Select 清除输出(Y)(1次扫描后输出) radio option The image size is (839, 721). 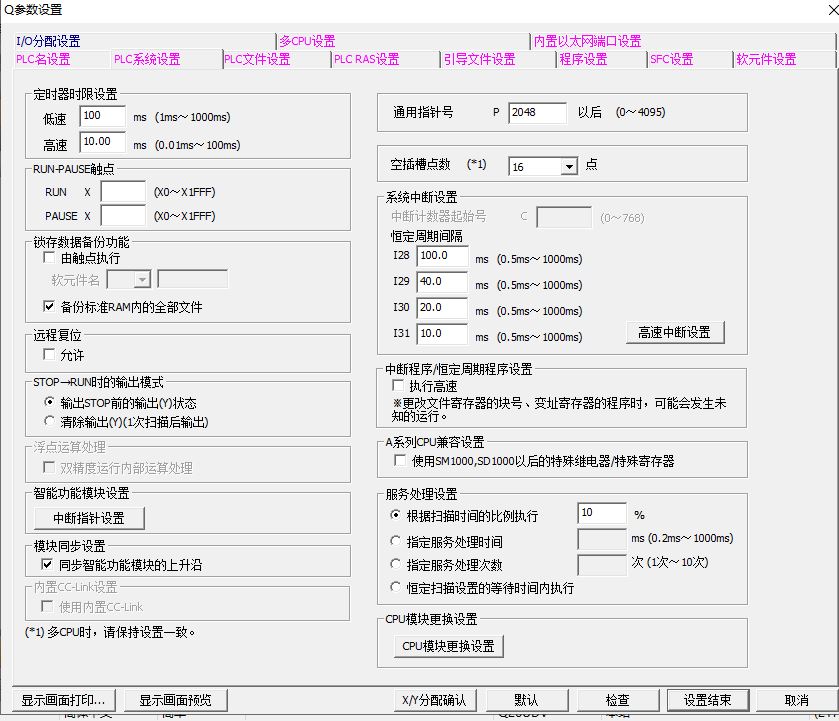(x=49, y=422)
